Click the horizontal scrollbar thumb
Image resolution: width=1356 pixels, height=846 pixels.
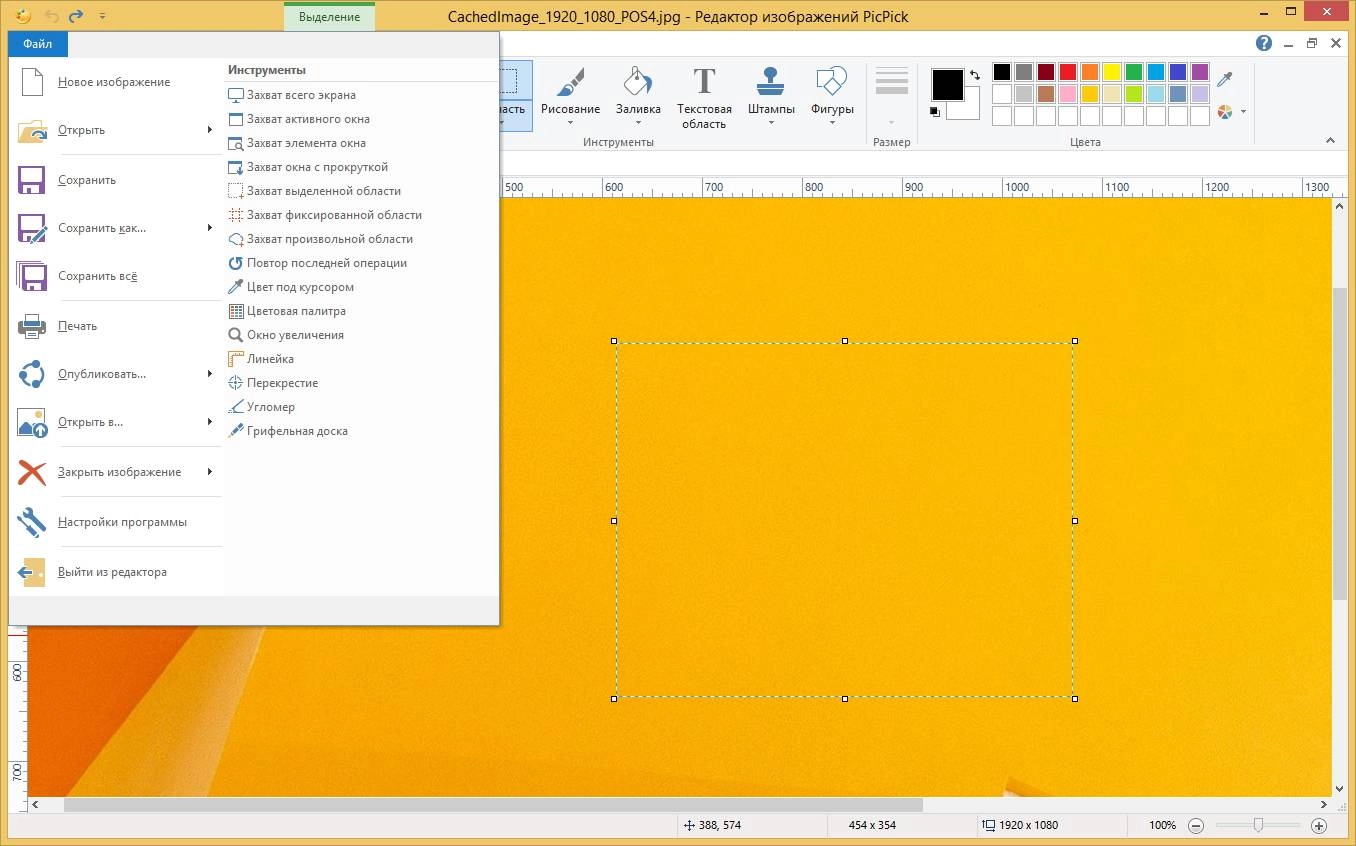(493, 804)
